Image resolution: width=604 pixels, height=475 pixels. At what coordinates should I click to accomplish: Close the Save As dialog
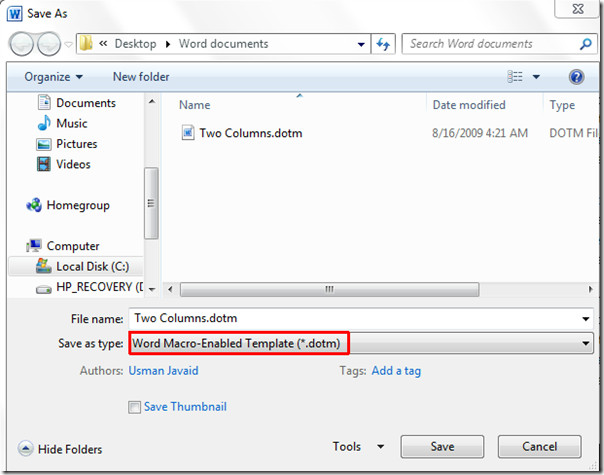click(577, 8)
